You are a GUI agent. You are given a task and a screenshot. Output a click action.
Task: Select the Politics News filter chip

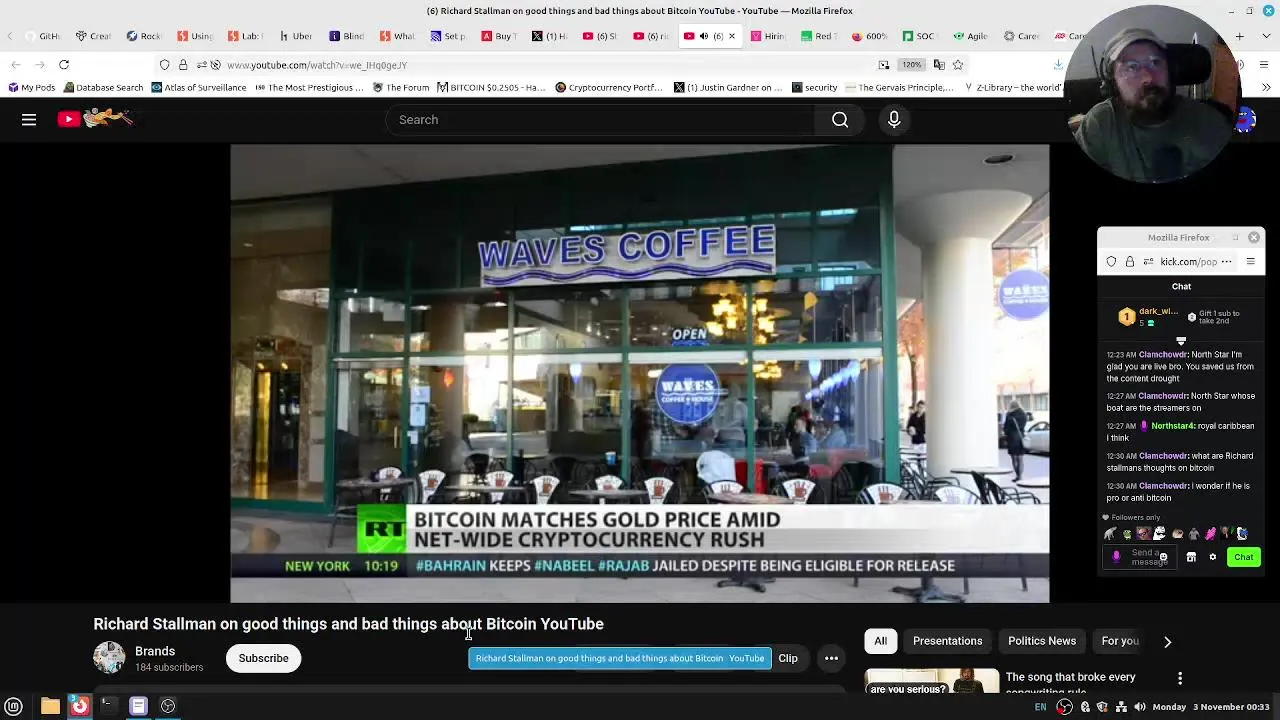1042,641
